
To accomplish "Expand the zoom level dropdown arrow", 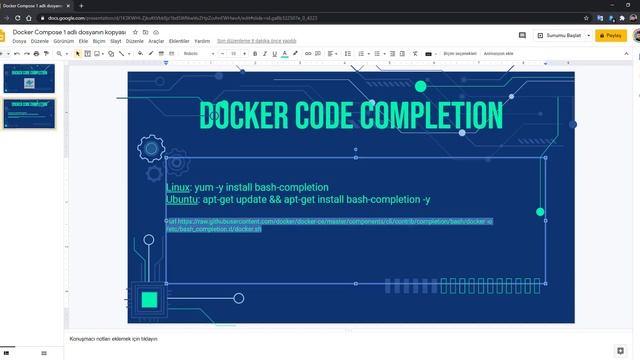I will [67, 53].
